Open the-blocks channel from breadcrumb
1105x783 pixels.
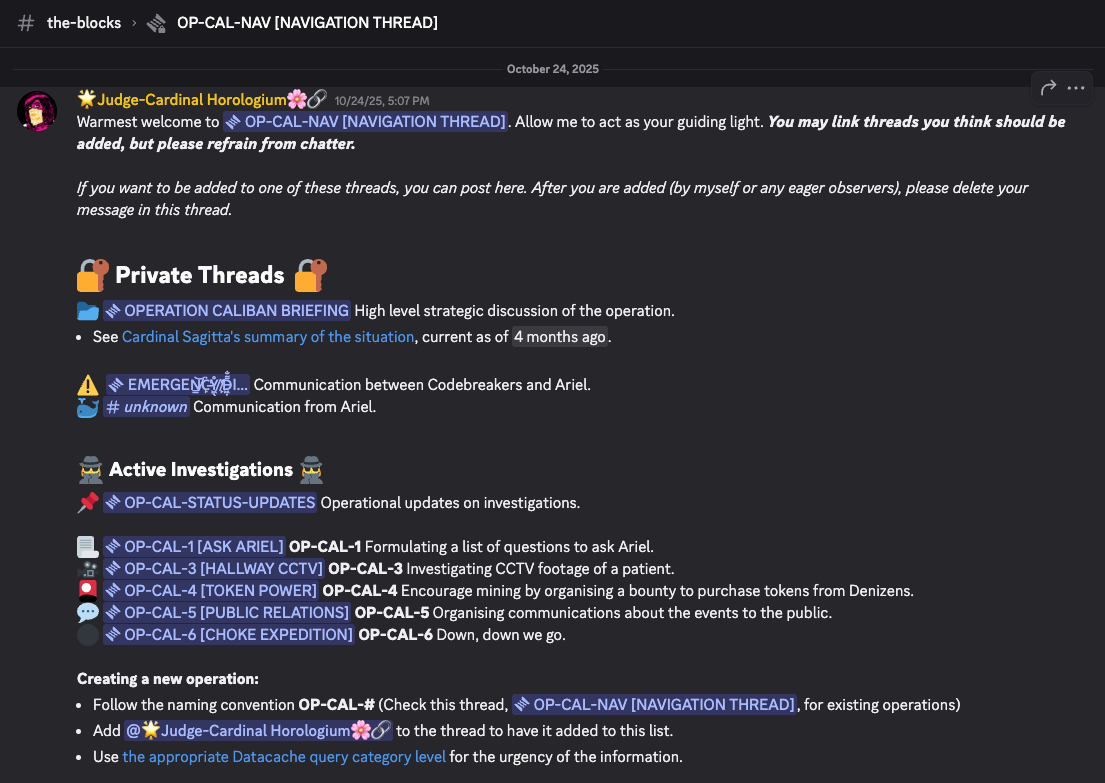(84, 22)
